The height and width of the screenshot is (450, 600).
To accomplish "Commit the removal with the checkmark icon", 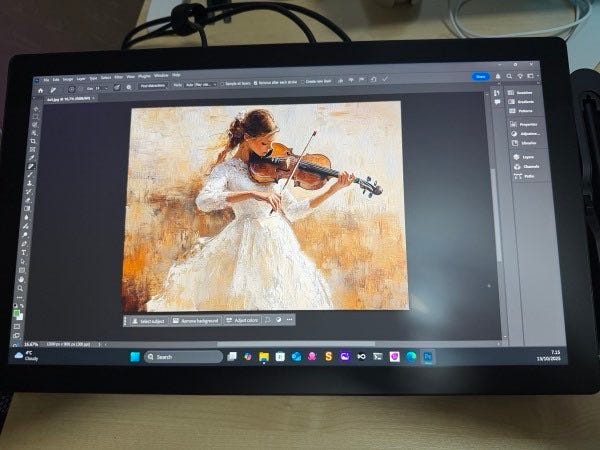I will pos(386,79).
